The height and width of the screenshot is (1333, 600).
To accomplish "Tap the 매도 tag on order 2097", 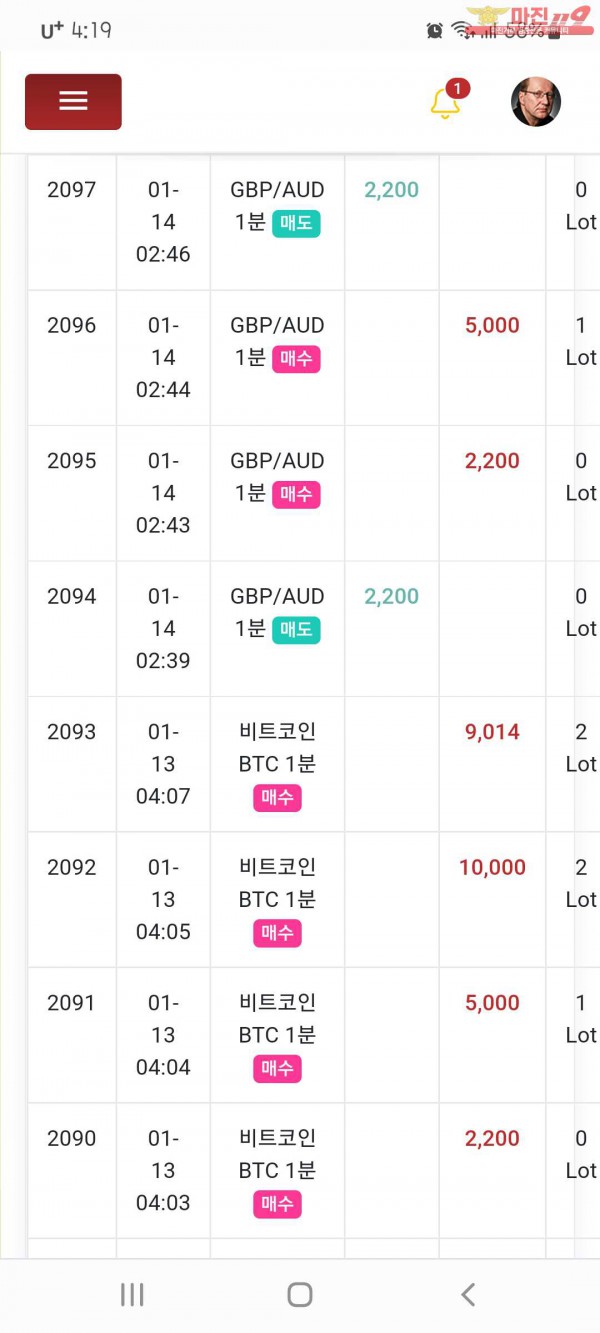I will tap(296, 223).
